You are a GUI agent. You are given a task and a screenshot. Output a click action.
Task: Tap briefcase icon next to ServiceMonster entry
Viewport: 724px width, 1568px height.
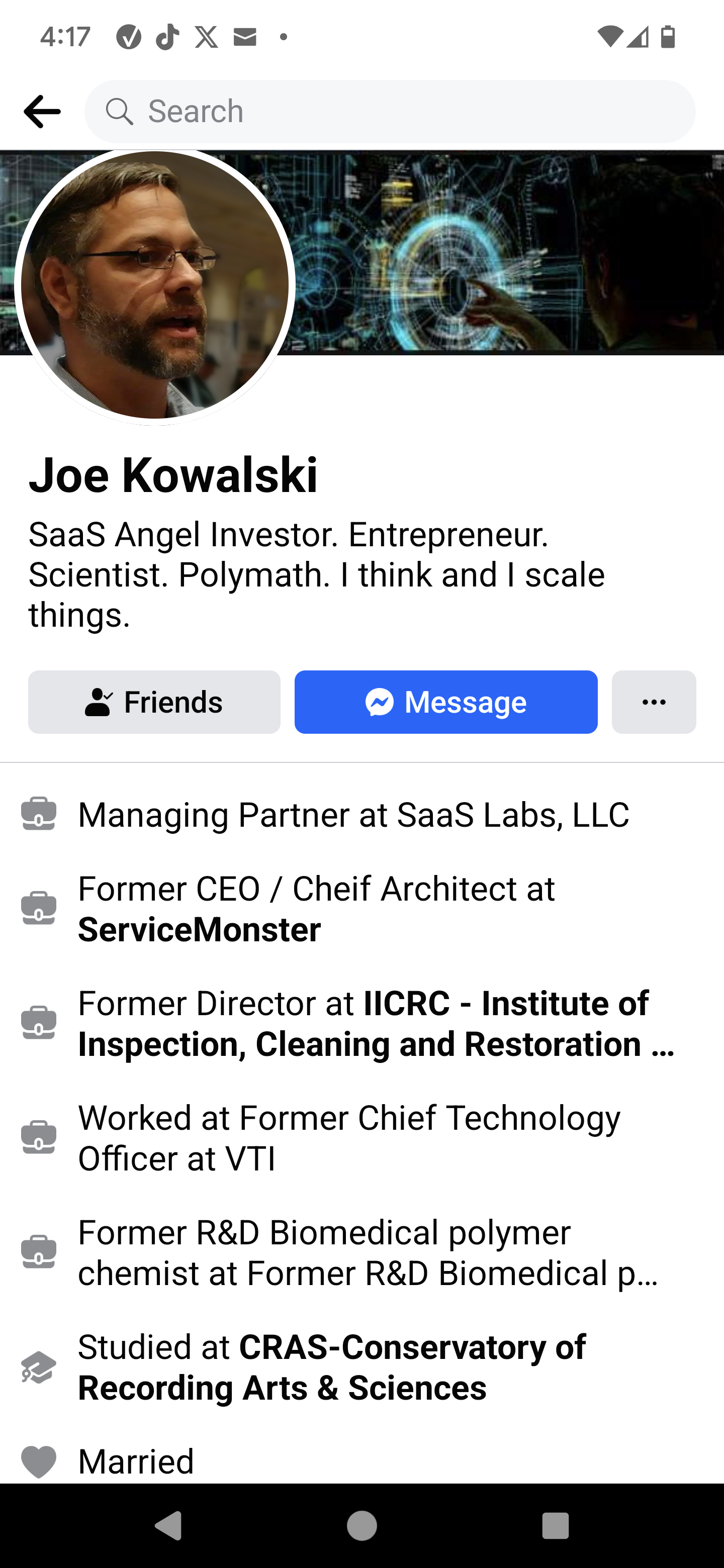tap(38, 908)
